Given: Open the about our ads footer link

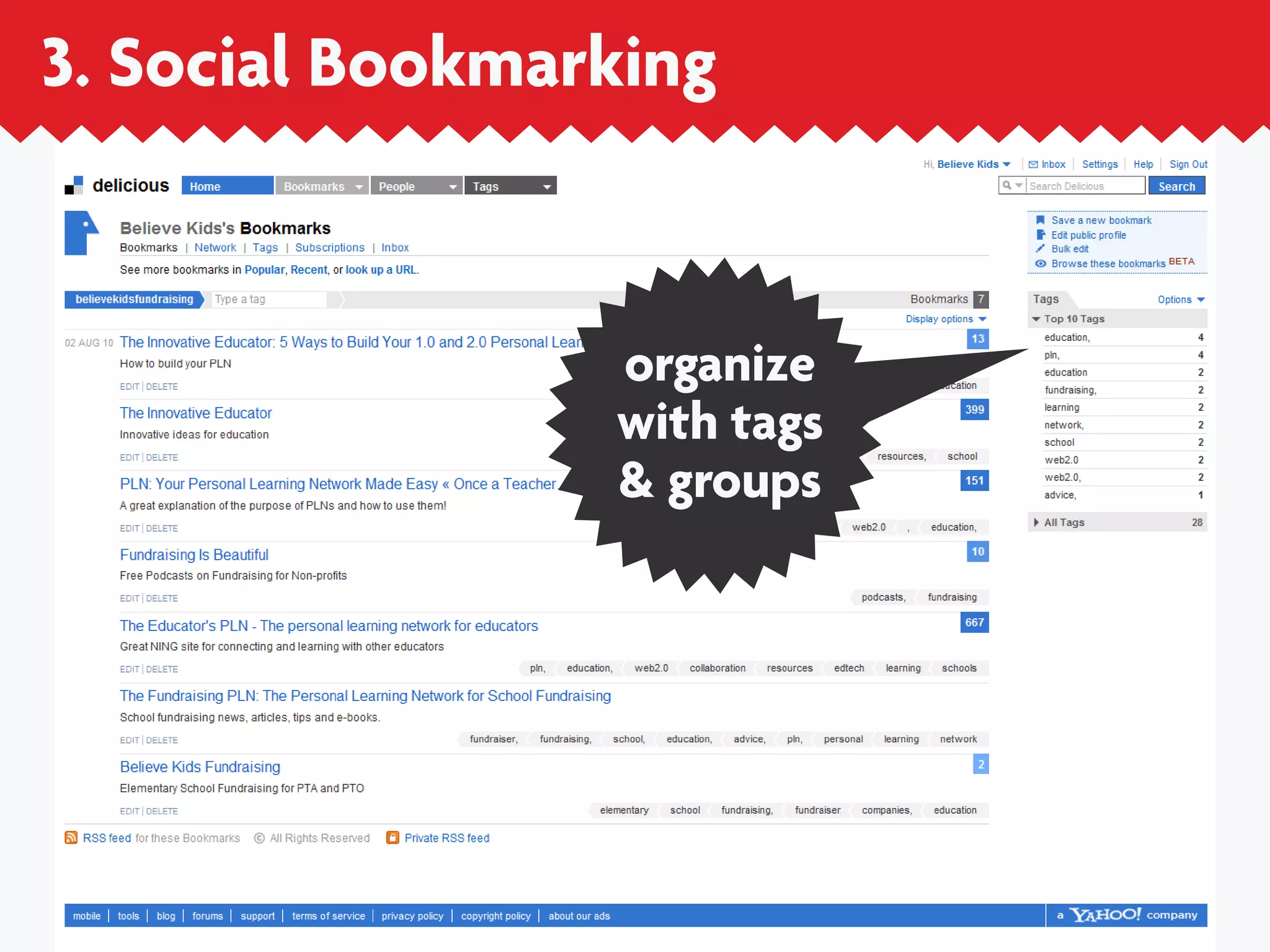Looking at the screenshot, I should [x=579, y=915].
